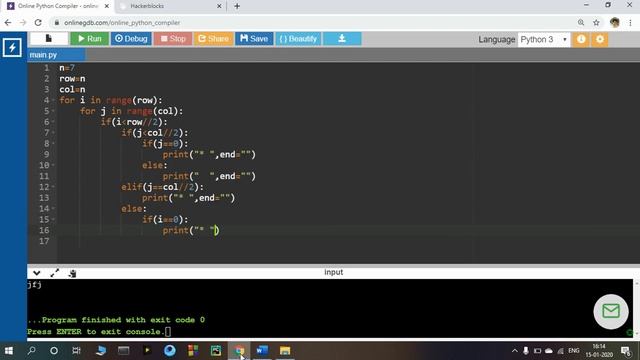
Task: Click the Chrome taskbar icon
Action: pyautogui.click(x=239, y=351)
